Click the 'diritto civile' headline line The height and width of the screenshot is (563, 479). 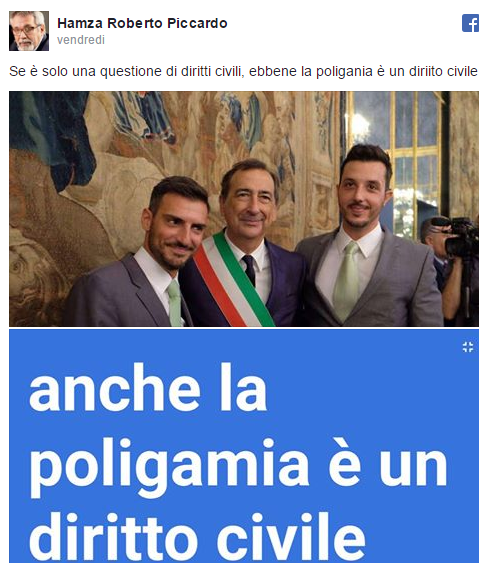pyautogui.click(x=197, y=539)
